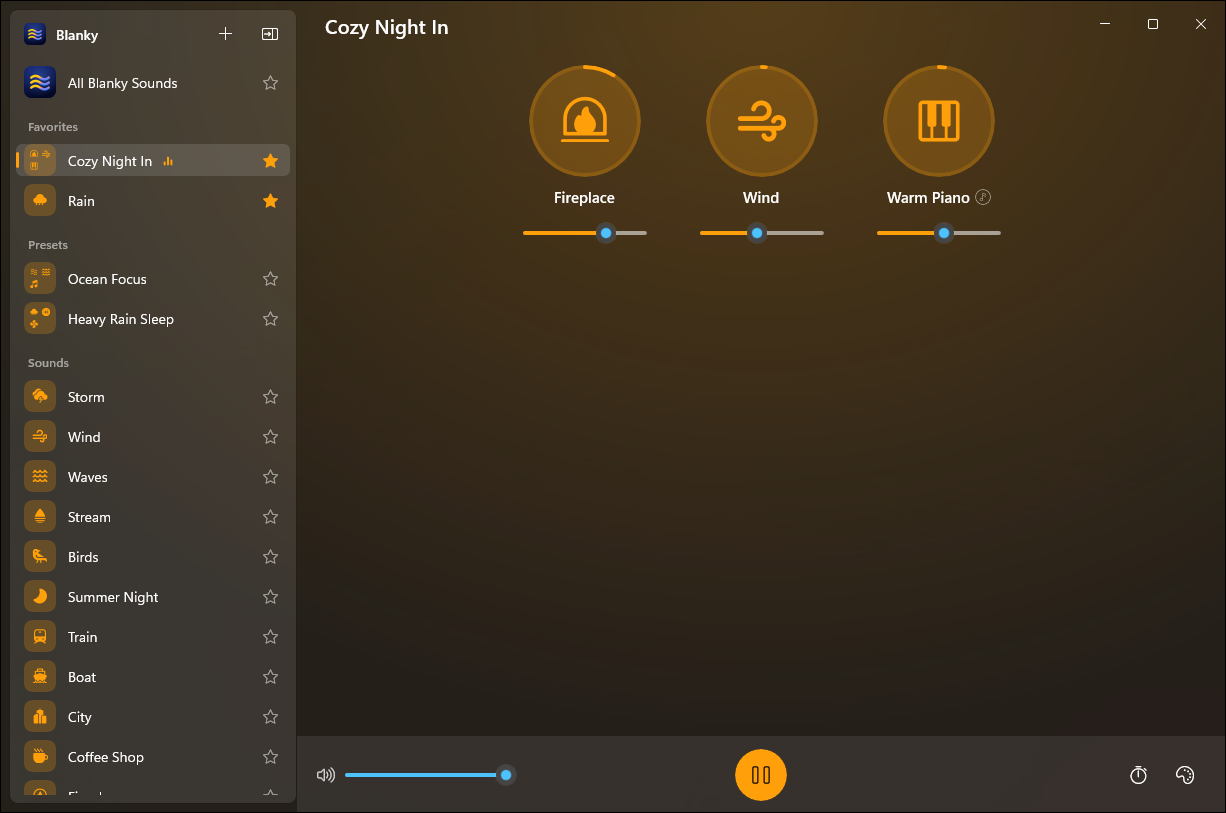Star the City sound
1226x813 pixels.
tap(270, 717)
